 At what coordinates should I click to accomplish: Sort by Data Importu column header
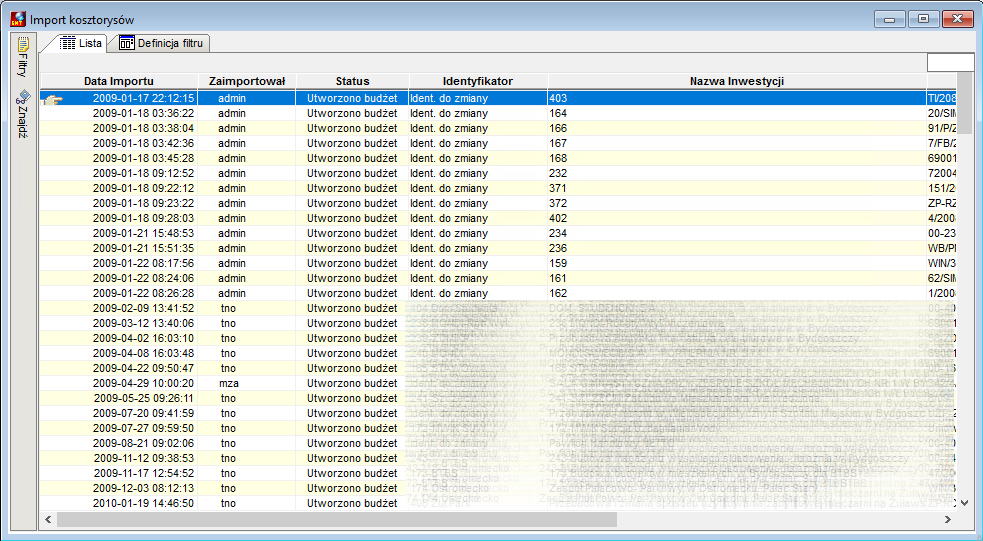pos(119,81)
